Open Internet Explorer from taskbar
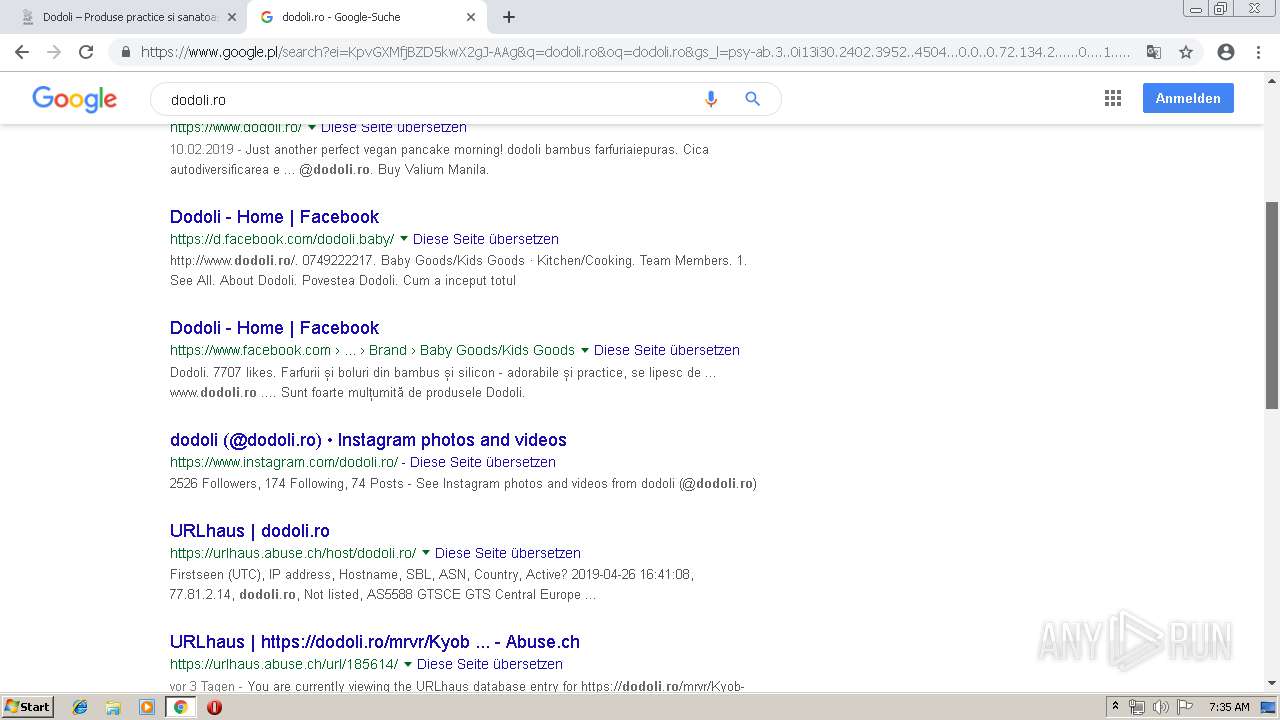 click(80, 707)
